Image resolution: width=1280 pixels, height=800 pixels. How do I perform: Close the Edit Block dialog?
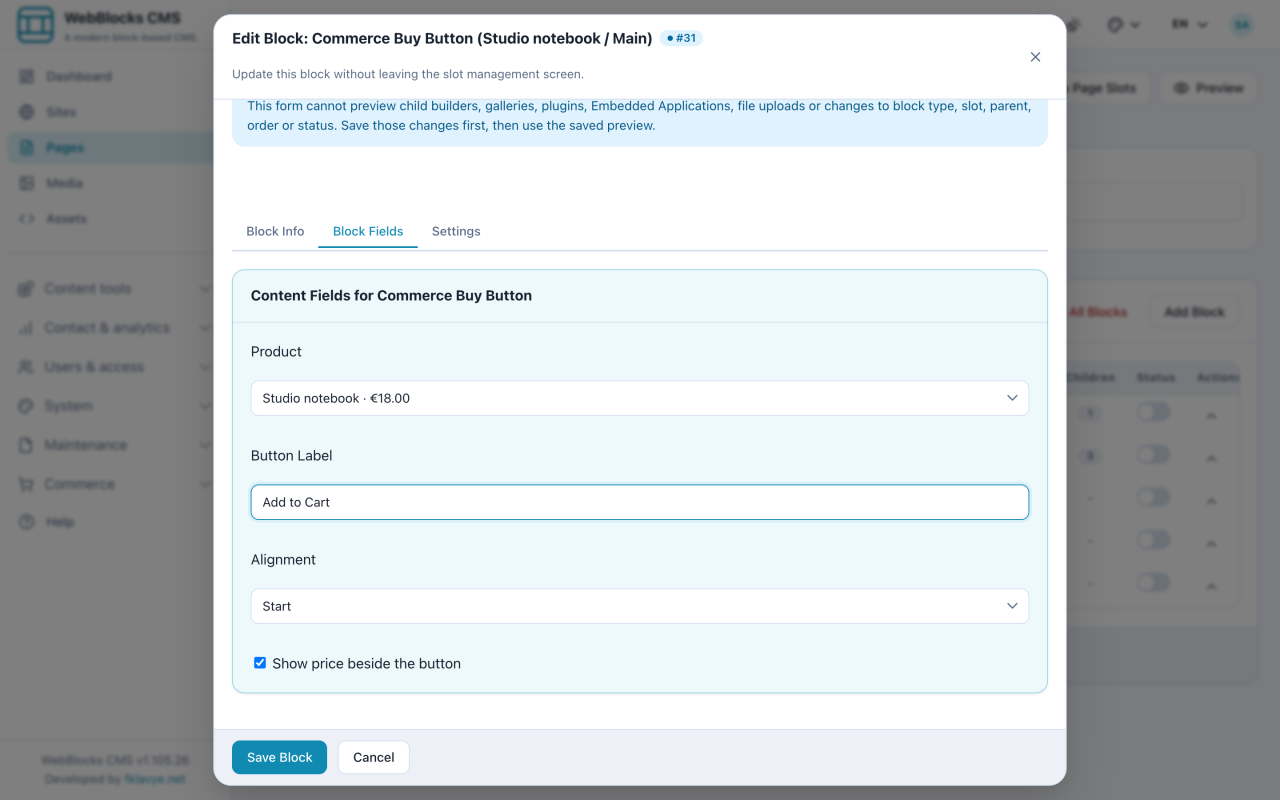(1035, 57)
